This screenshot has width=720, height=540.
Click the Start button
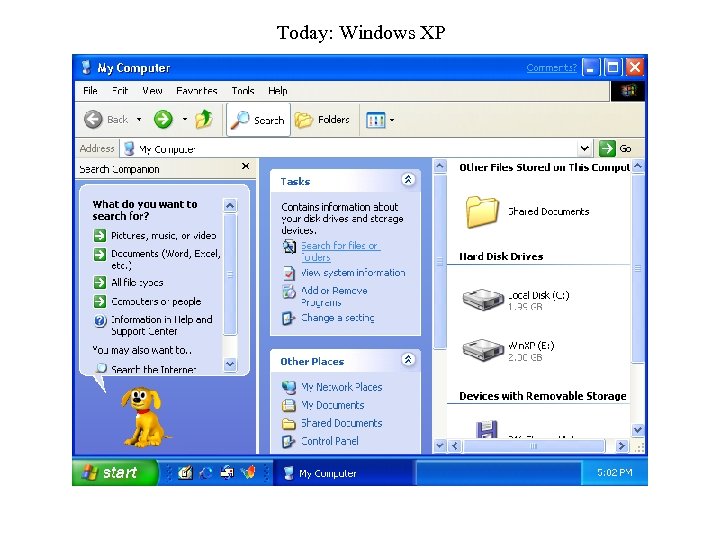[x=115, y=472]
